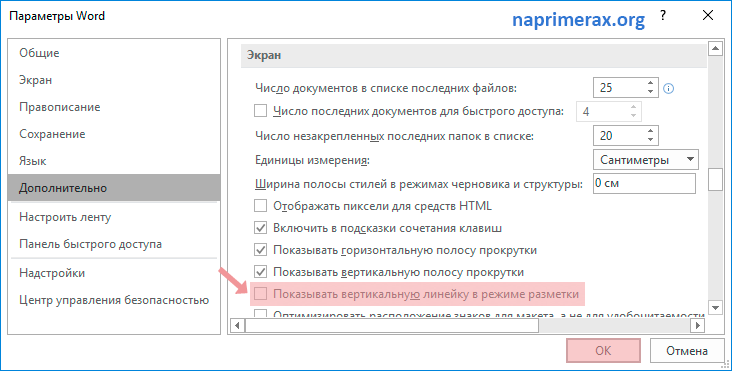
Task: Click the Отмена button
Action: tap(687, 350)
